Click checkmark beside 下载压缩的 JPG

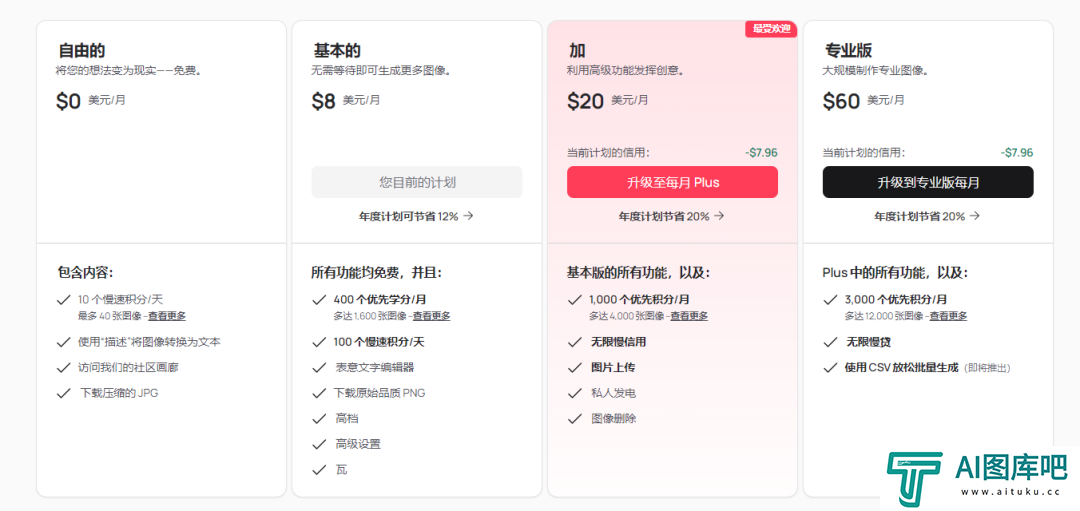click(63, 393)
